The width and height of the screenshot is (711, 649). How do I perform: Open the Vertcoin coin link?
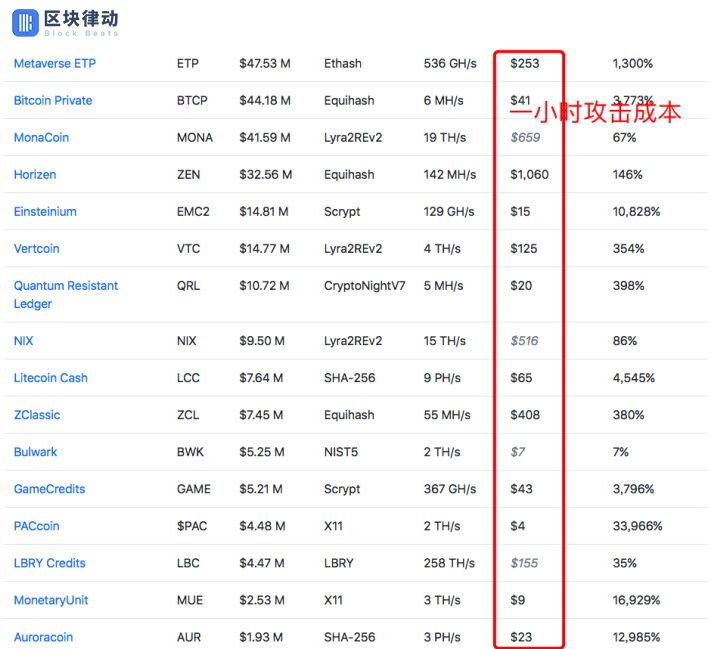tap(37, 249)
